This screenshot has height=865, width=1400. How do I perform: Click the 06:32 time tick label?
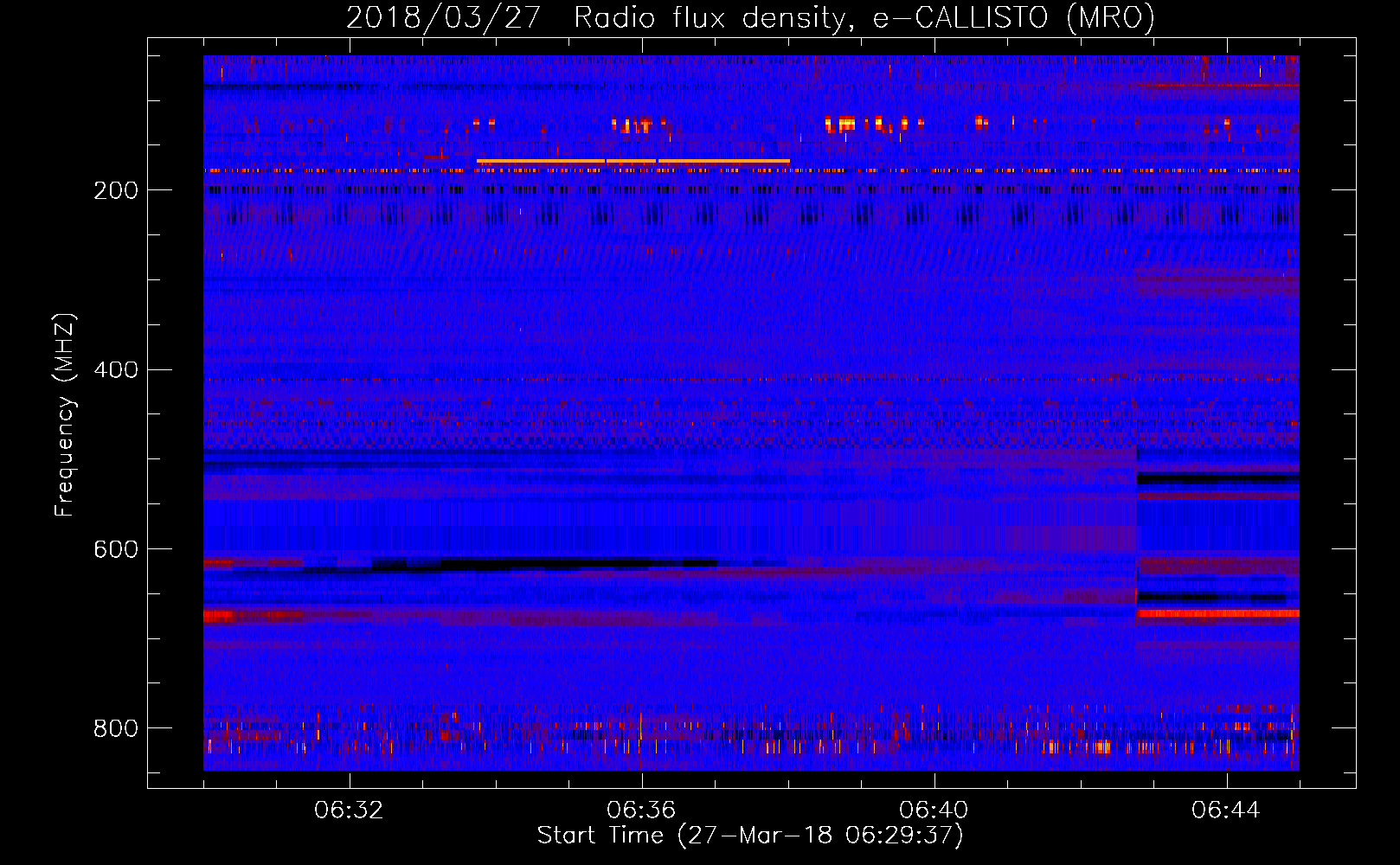(x=349, y=811)
